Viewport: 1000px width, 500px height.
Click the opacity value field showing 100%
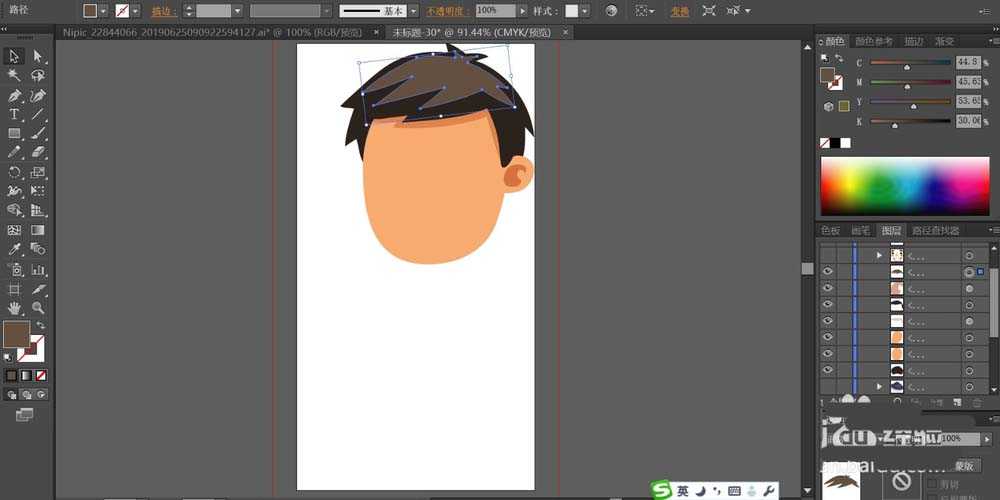494,10
